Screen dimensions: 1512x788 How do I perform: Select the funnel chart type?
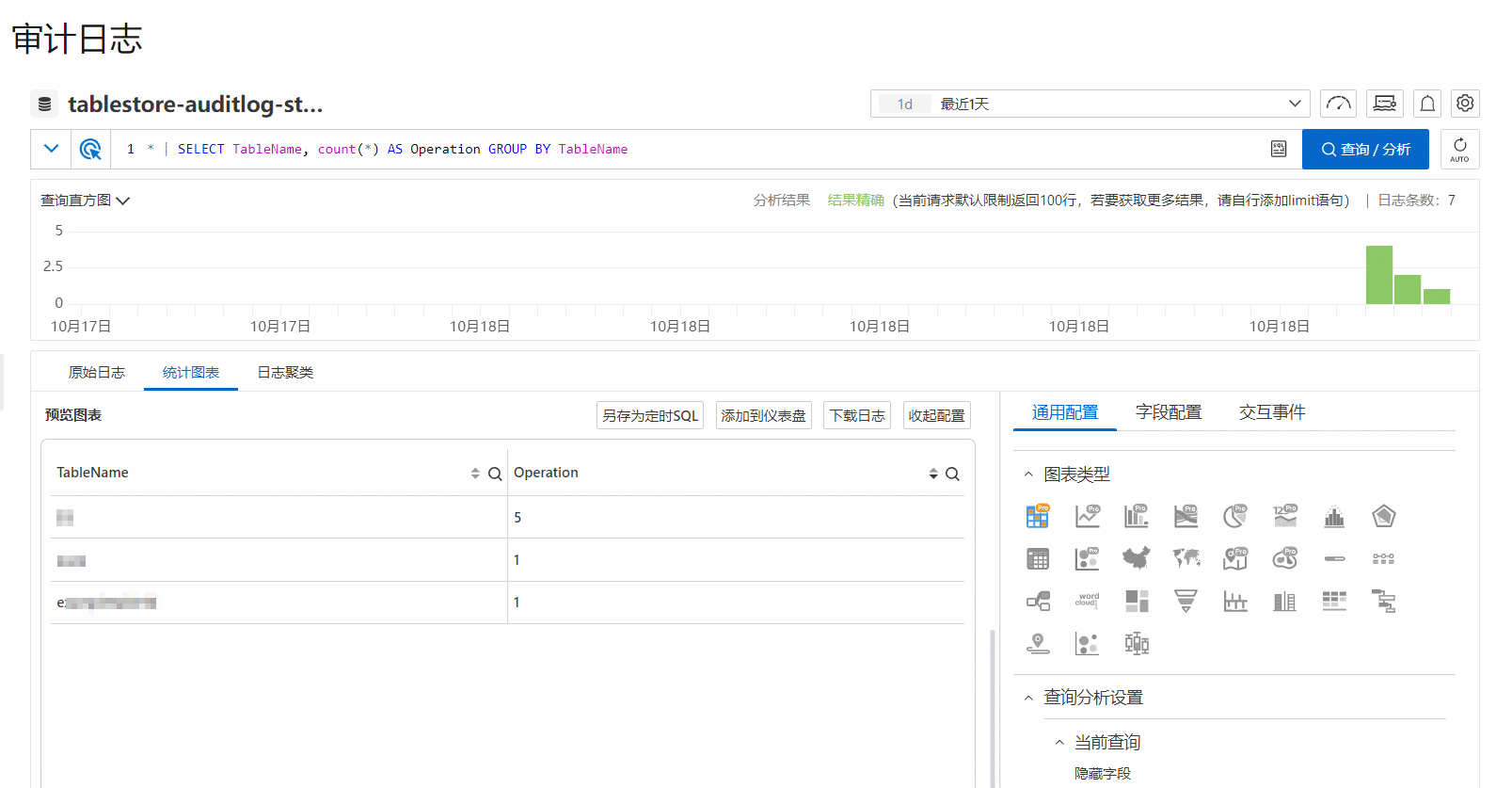click(x=1186, y=602)
